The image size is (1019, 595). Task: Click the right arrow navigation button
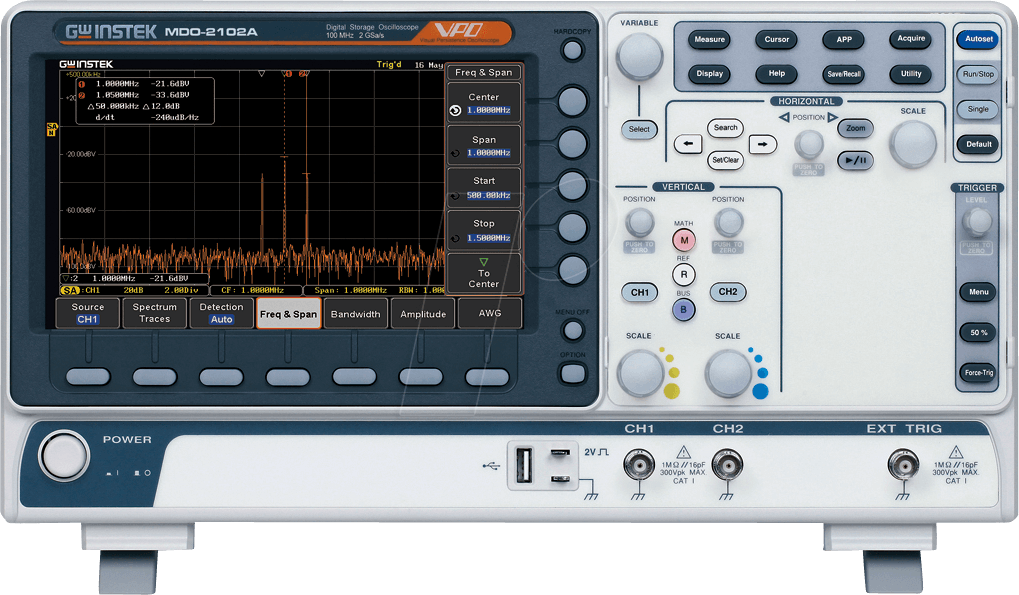[762, 144]
